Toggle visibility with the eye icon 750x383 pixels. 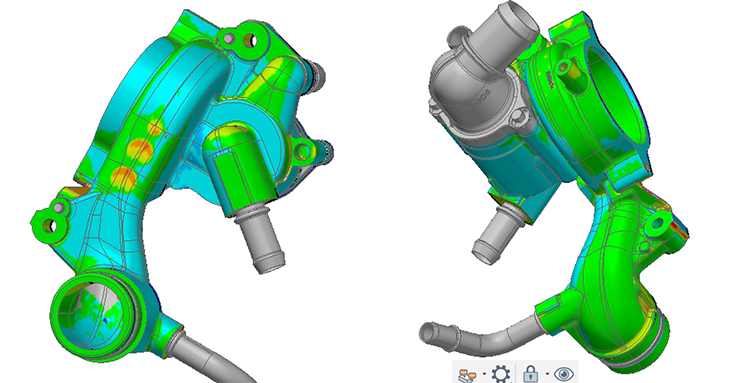(564, 374)
